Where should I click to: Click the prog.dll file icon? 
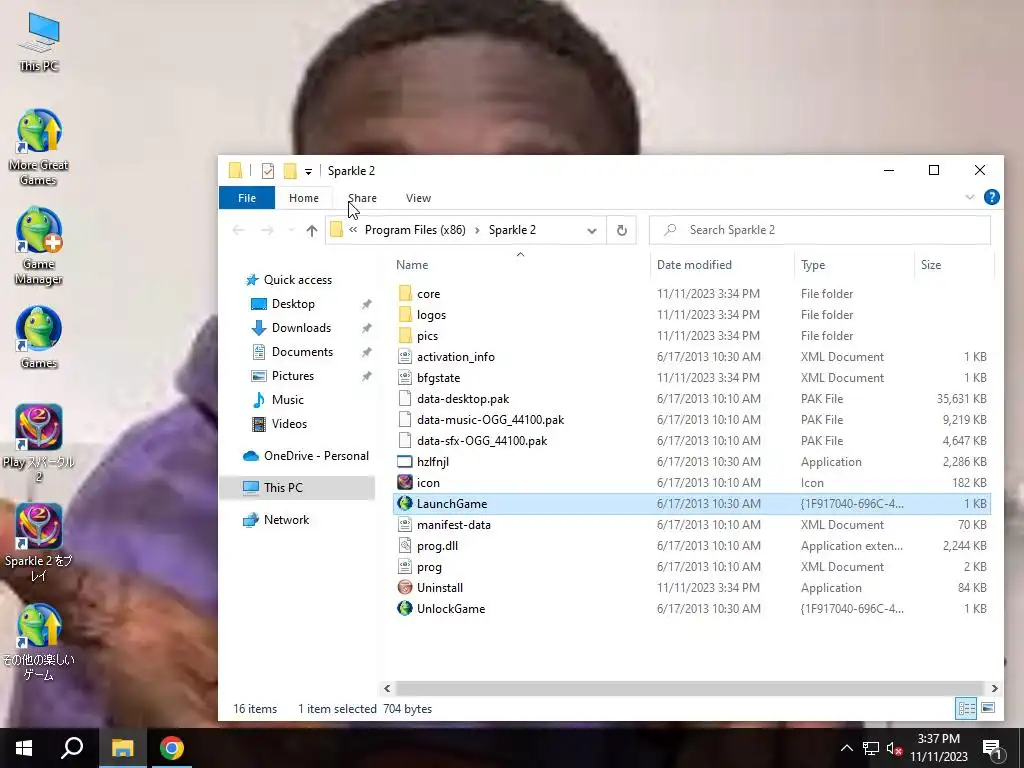[405, 545]
